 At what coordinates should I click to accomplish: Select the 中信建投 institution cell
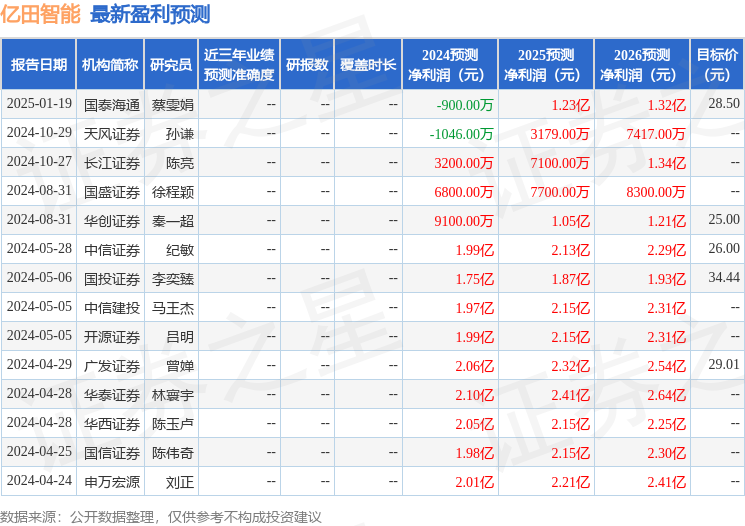[x=112, y=308]
